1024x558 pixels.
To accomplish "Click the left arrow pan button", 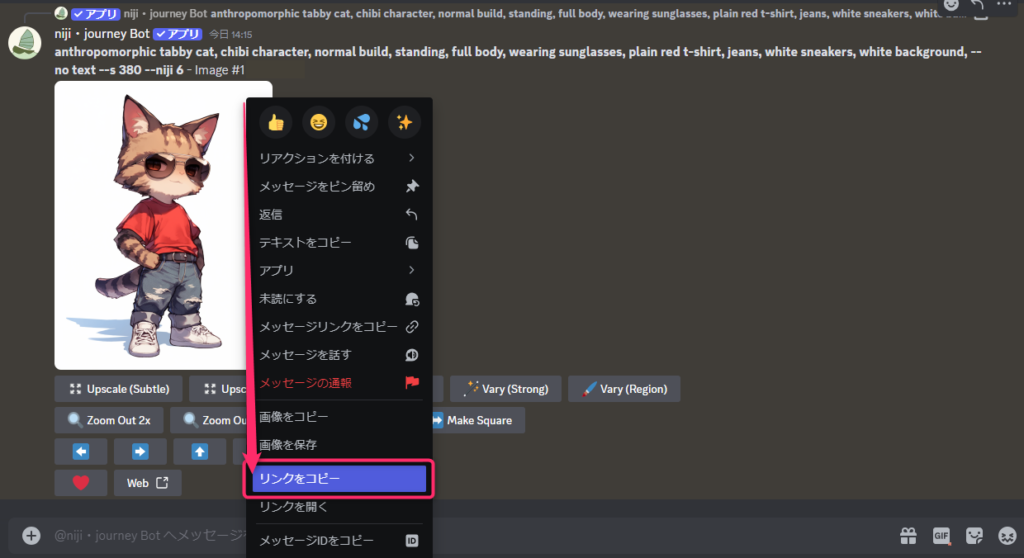I will pyautogui.click(x=81, y=451).
